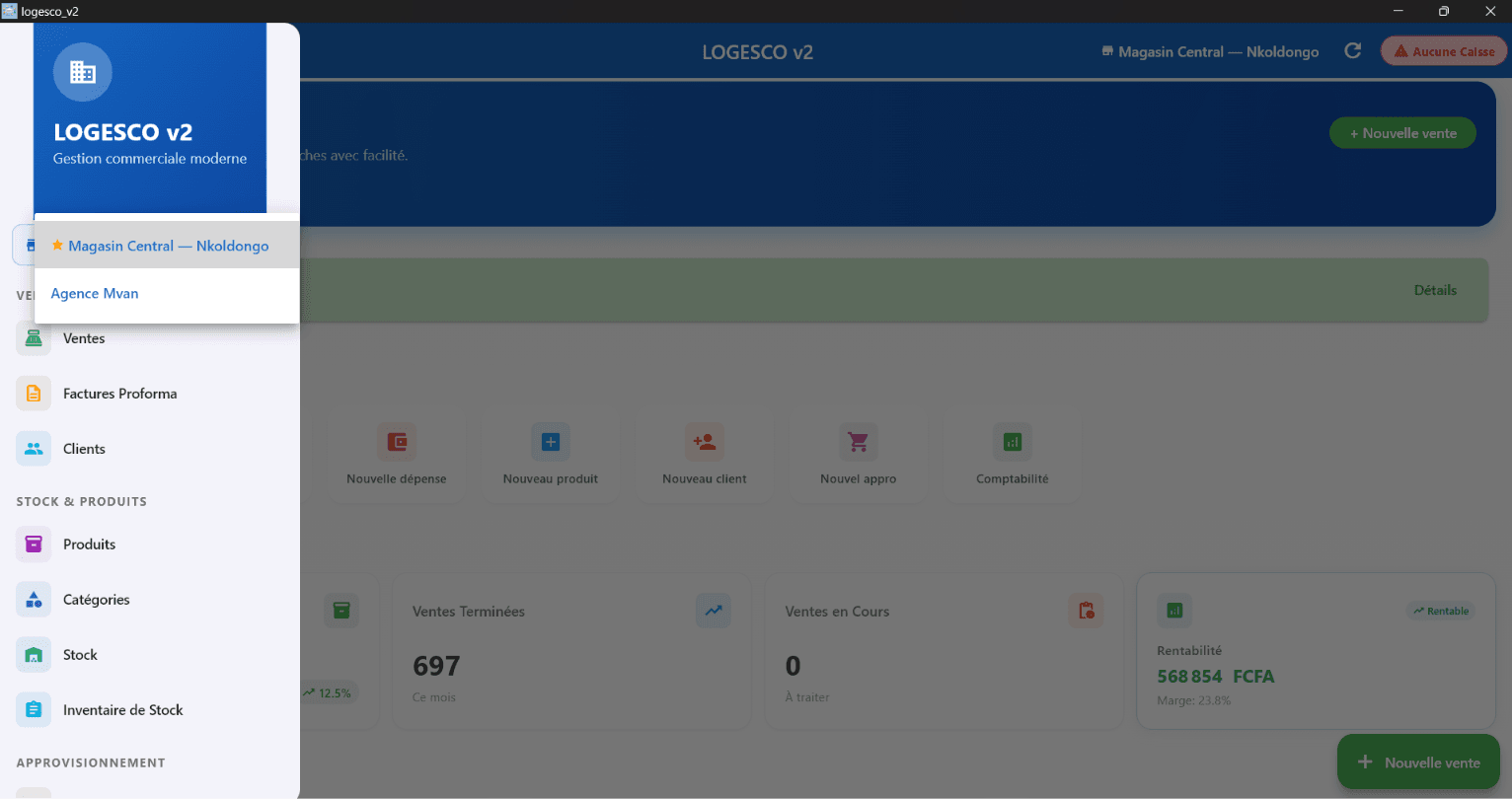1512x799 pixels.
Task: Click the 697 completed sales value
Action: click(x=436, y=666)
